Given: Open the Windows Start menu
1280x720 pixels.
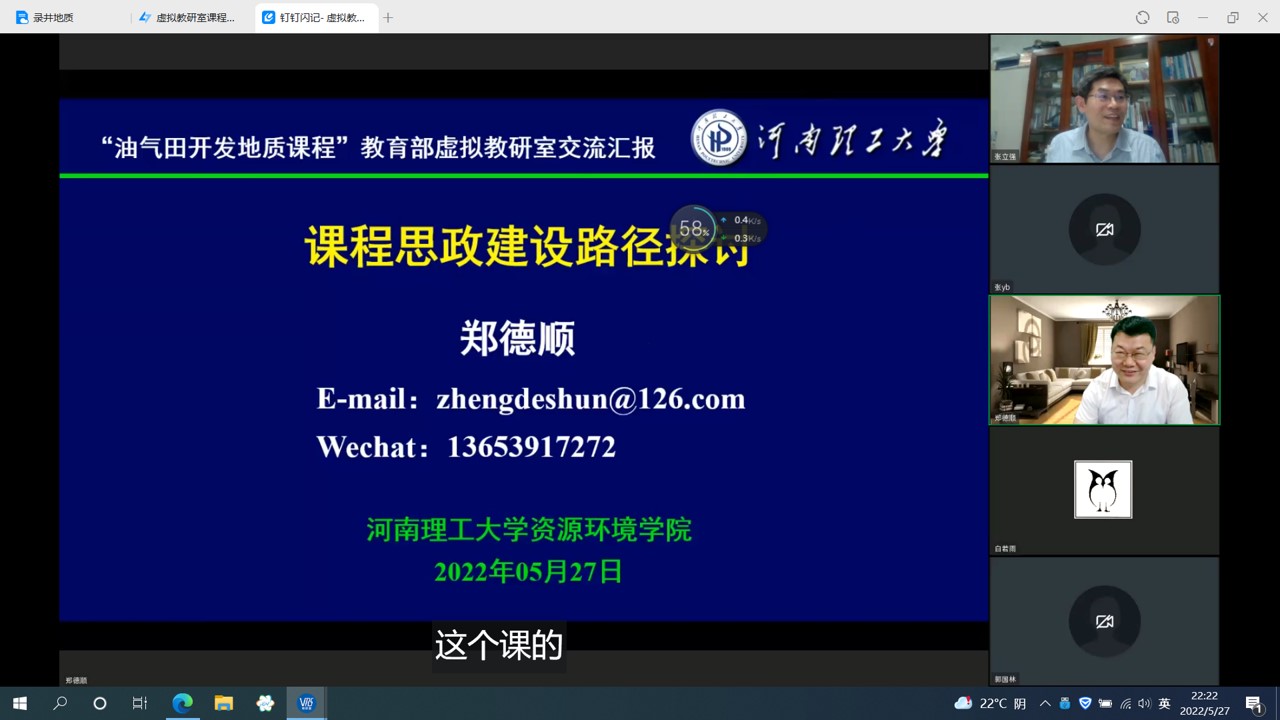Looking at the screenshot, I should pyautogui.click(x=19, y=703).
